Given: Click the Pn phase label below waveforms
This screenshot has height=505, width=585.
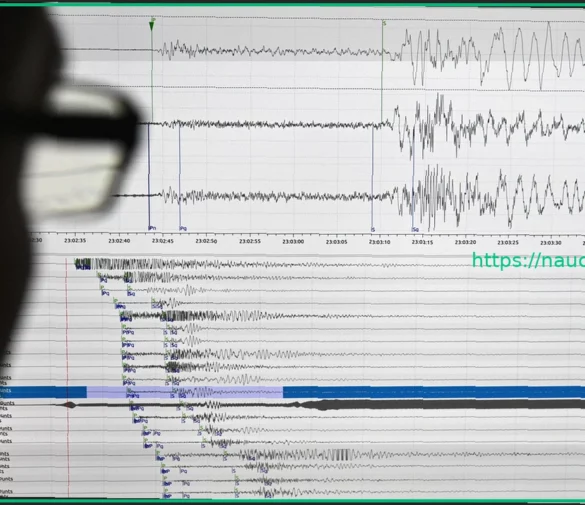Looking at the screenshot, I should tap(152, 228).
